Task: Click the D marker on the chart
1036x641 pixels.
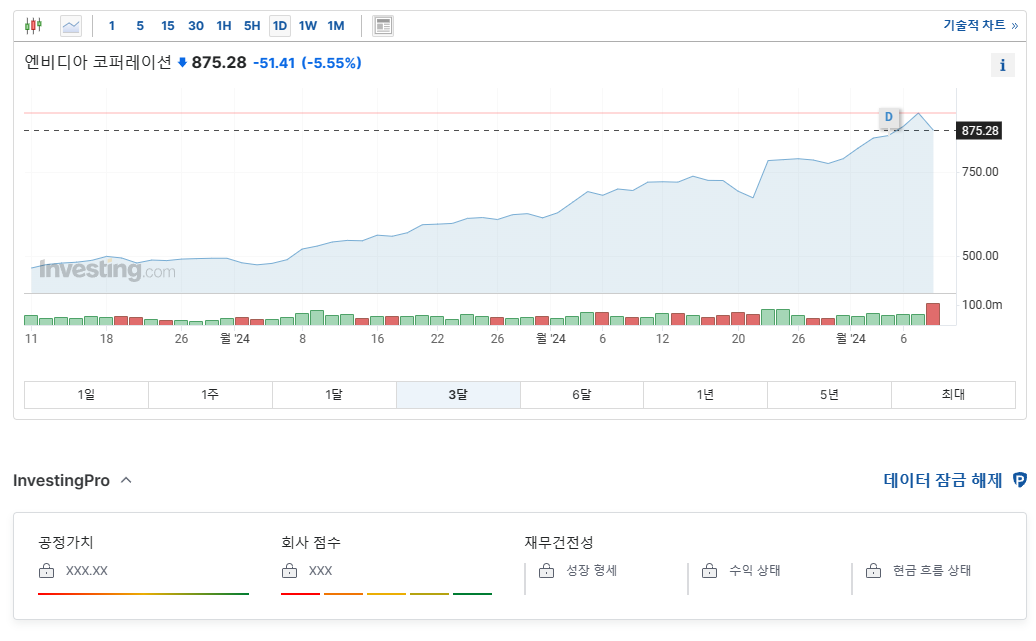Action: tap(888, 117)
